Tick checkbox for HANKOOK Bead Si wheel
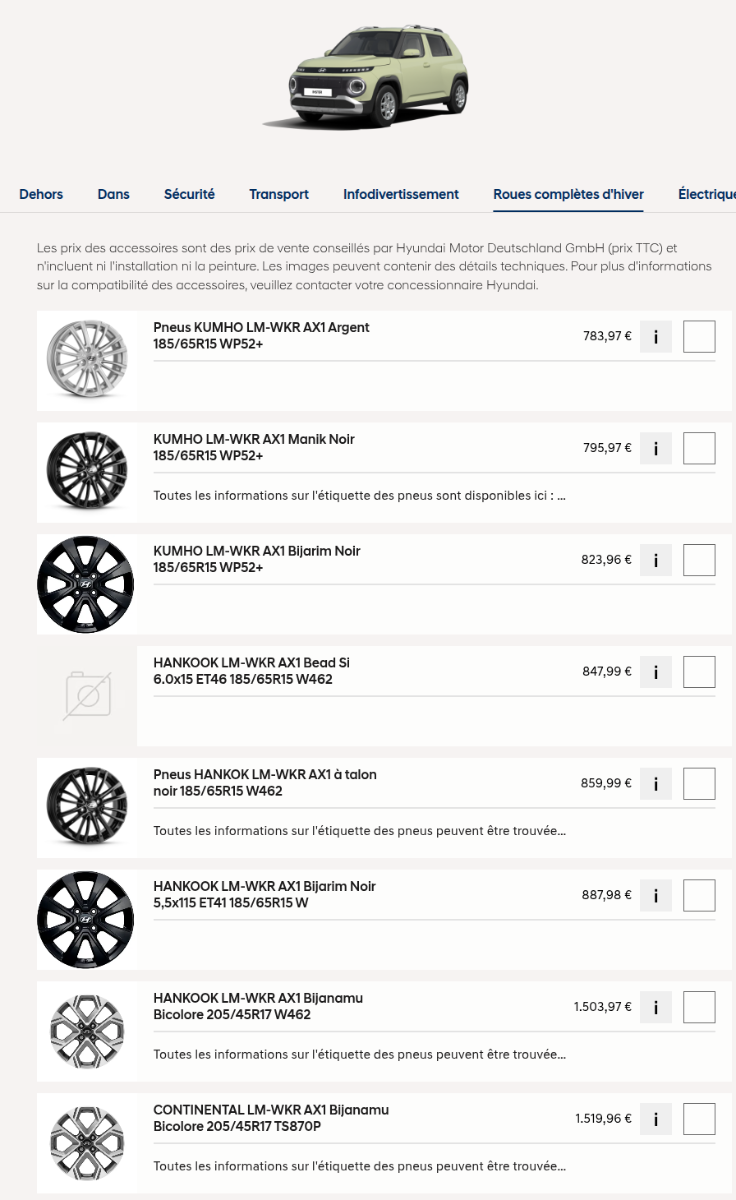 click(699, 672)
